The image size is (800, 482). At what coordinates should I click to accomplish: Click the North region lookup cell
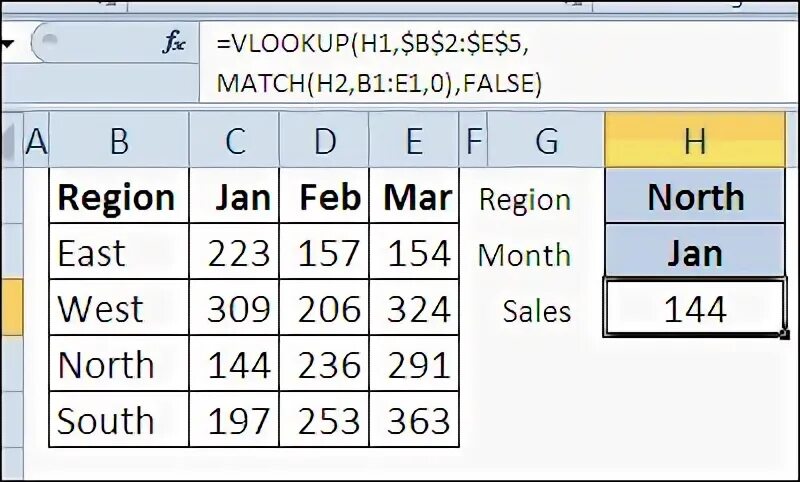pyautogui.click(x=695, y=196)
